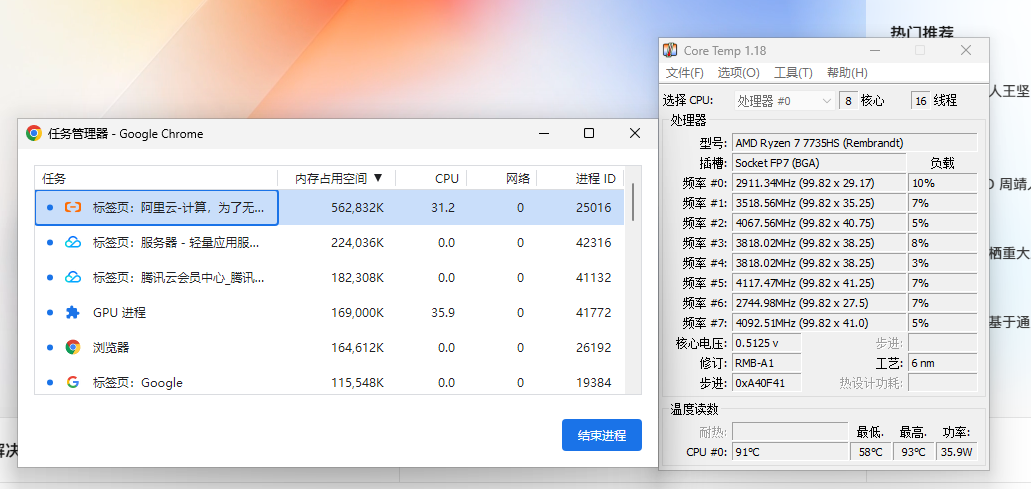This screenshot has height=489, width=1031.
Task: Click the cloud icon for 服务器 tab row
Action: pyautogui.click(x=73, y=242)
